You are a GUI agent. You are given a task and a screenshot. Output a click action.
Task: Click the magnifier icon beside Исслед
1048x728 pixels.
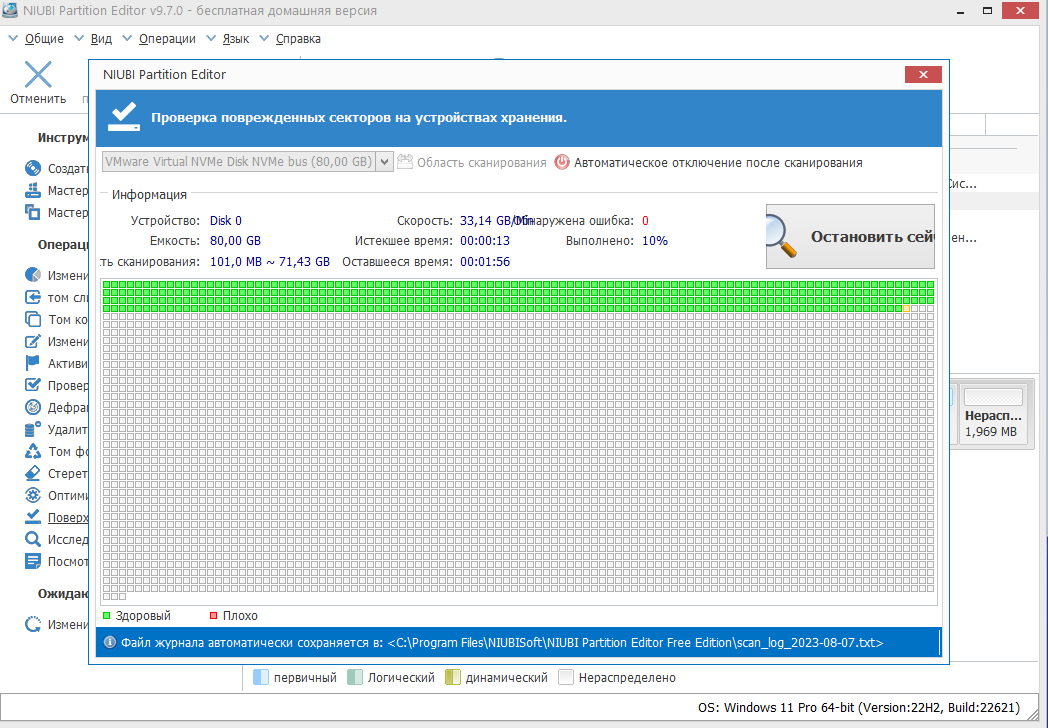(33, 539)
